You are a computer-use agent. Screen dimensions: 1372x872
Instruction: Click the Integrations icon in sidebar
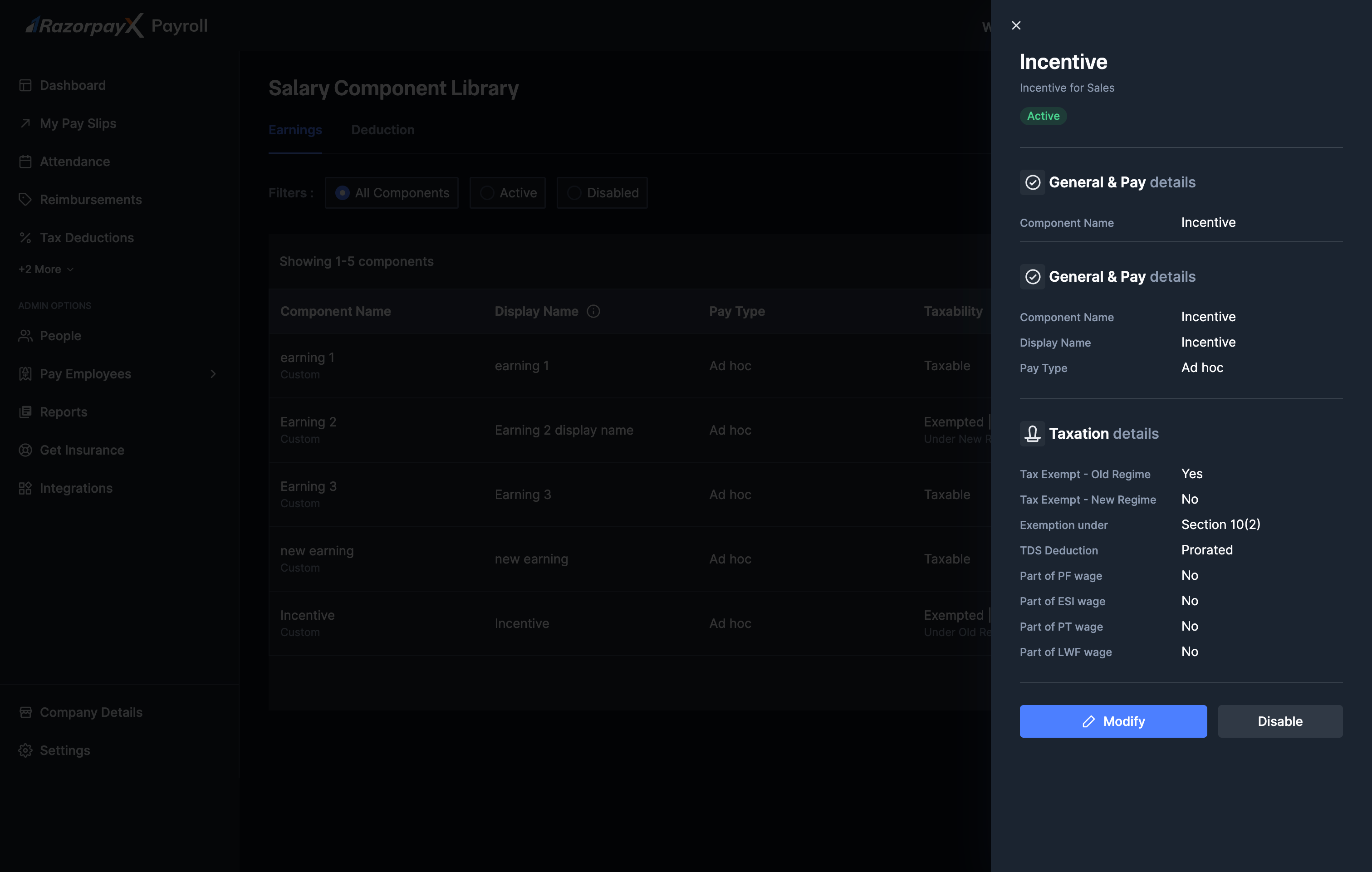pos(25,489)
